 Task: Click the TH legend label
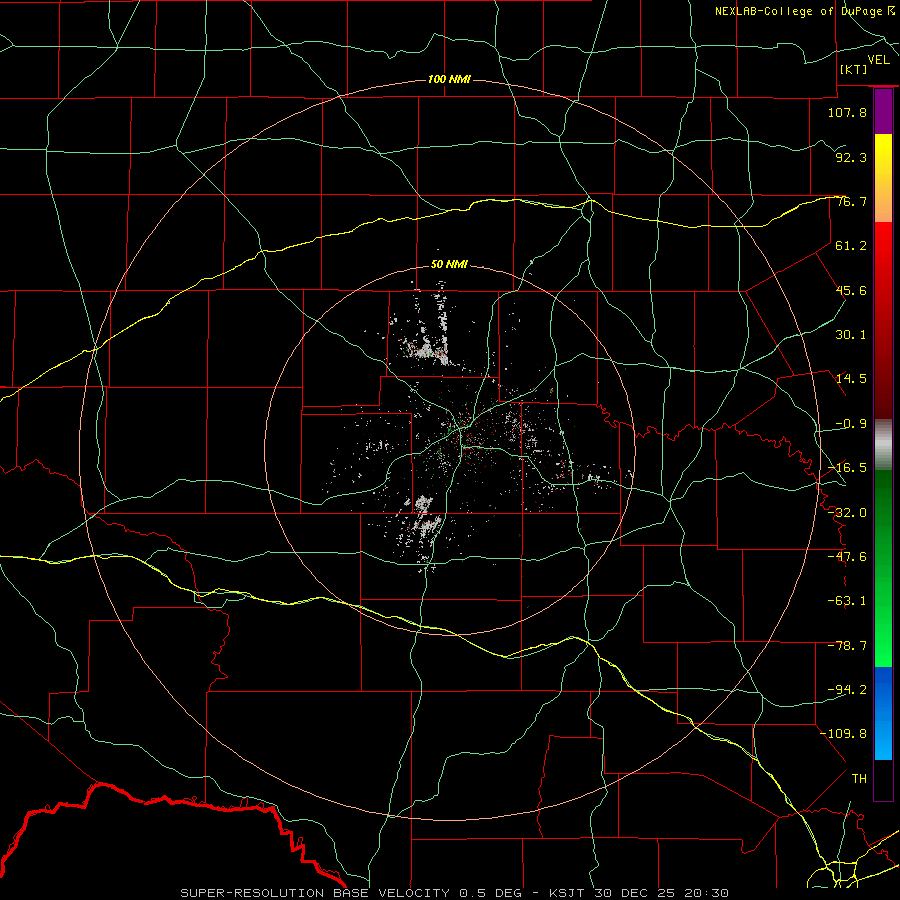pos(859,778)
